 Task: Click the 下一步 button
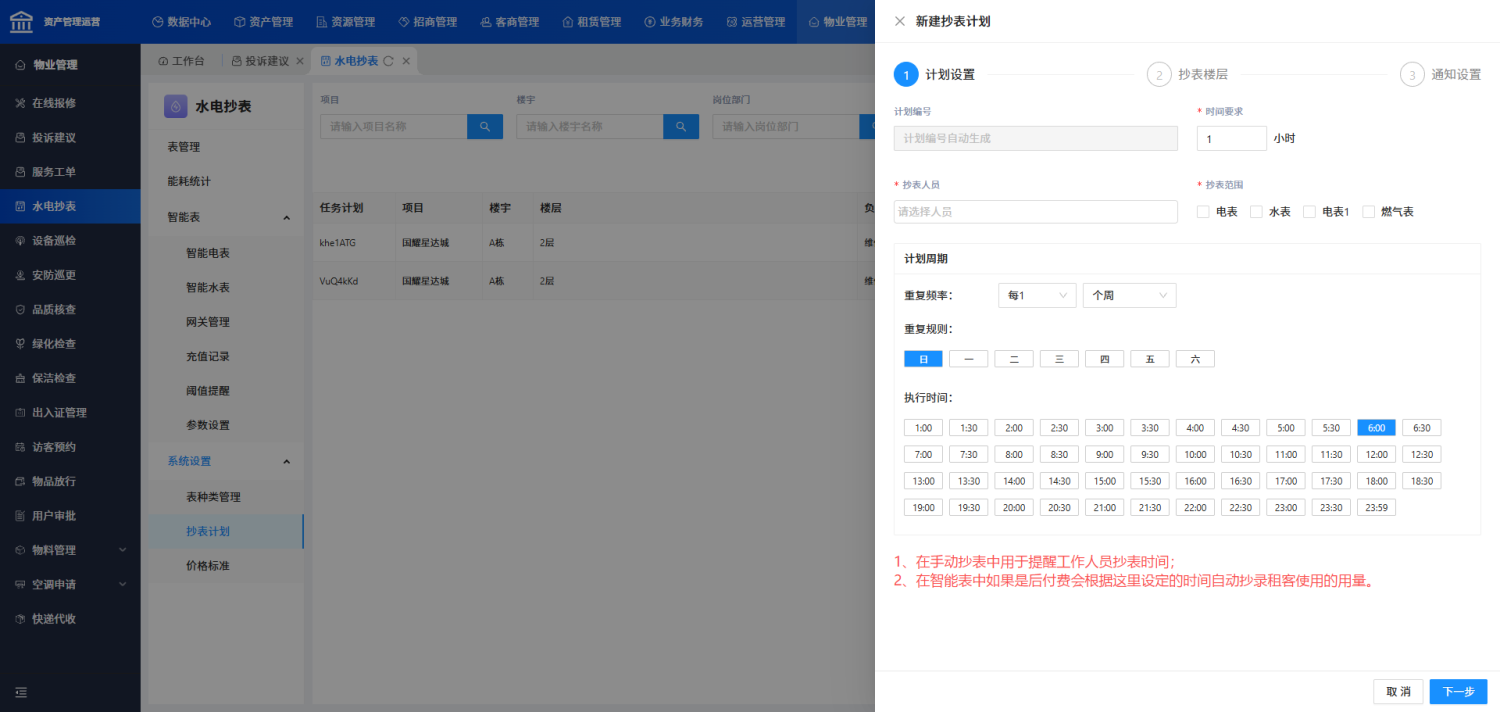click(x=1458, y=692)
